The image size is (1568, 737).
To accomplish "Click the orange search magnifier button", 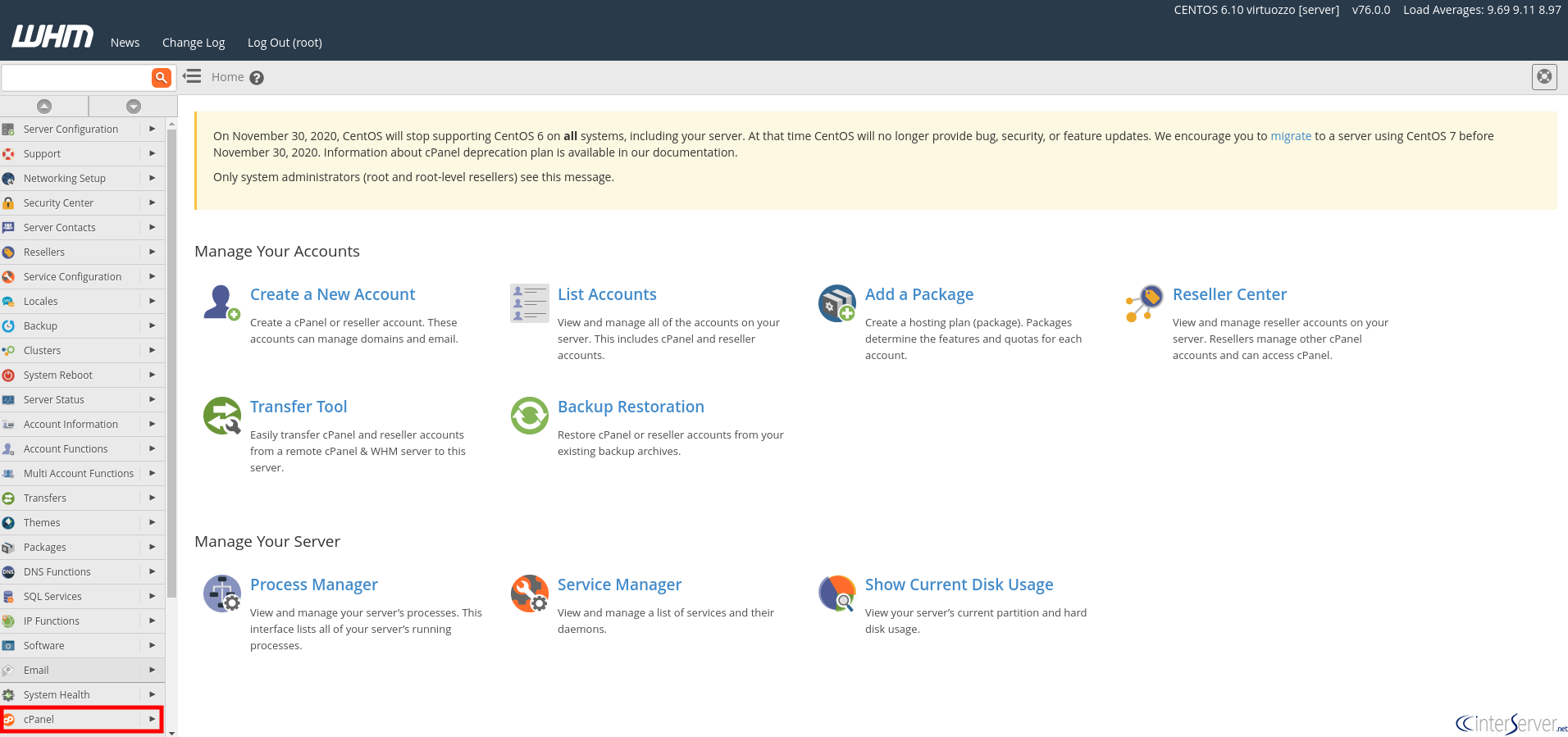I will (162, 77).
